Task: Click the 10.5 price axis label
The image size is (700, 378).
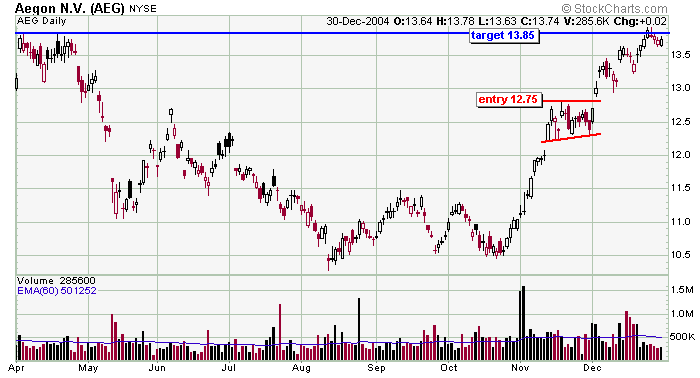Action: point(681,255)
